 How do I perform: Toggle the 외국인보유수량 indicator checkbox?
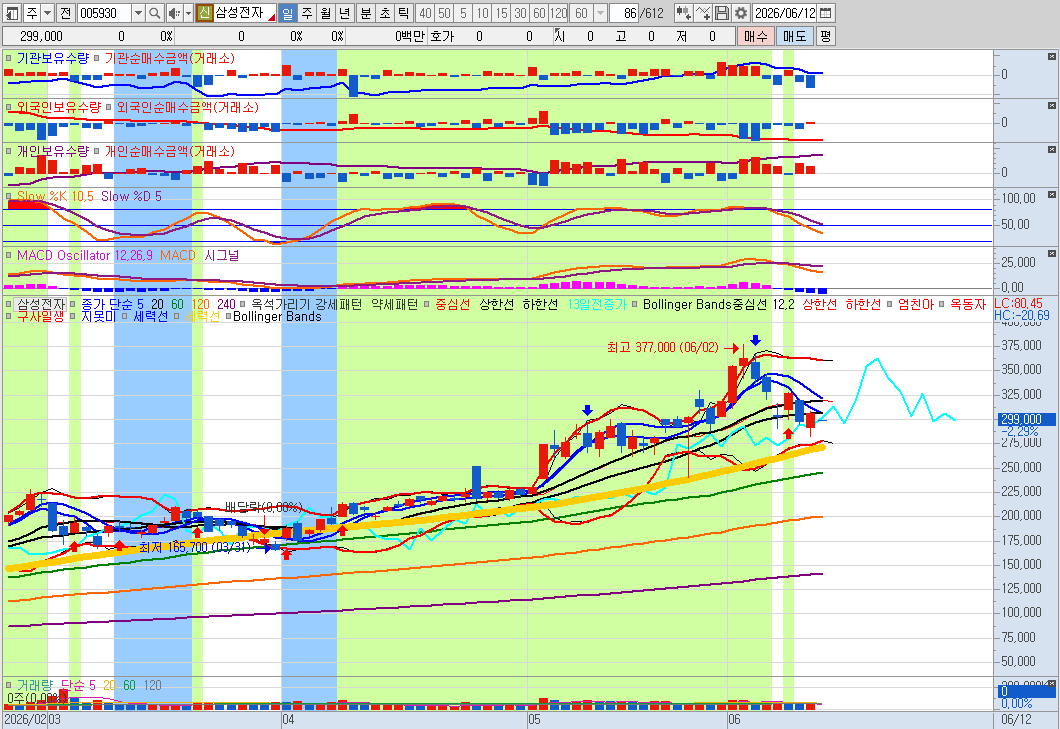coord(8,108)
